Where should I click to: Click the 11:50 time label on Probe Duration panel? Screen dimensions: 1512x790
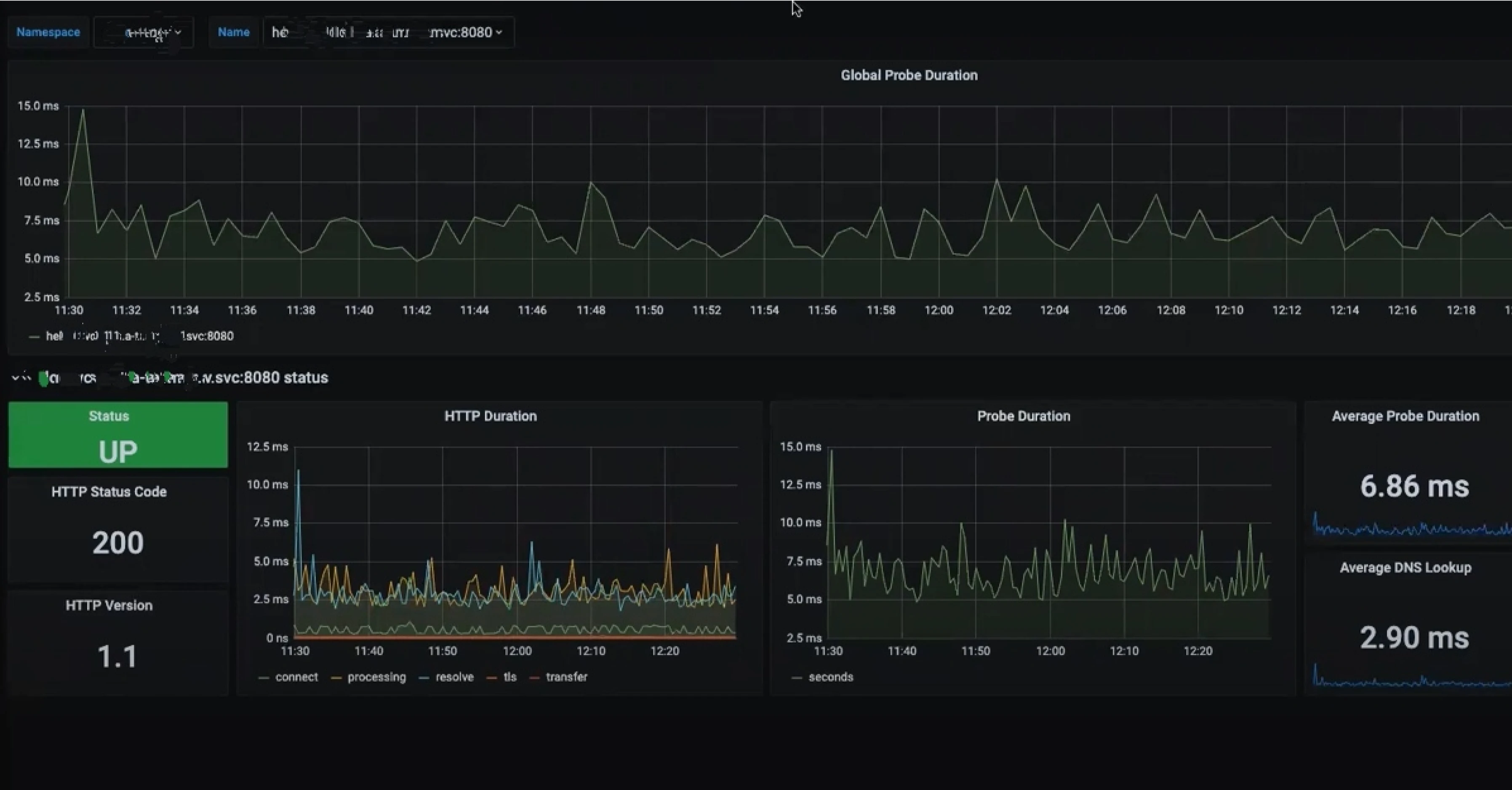pyautogui.click(x=976, y=651)
